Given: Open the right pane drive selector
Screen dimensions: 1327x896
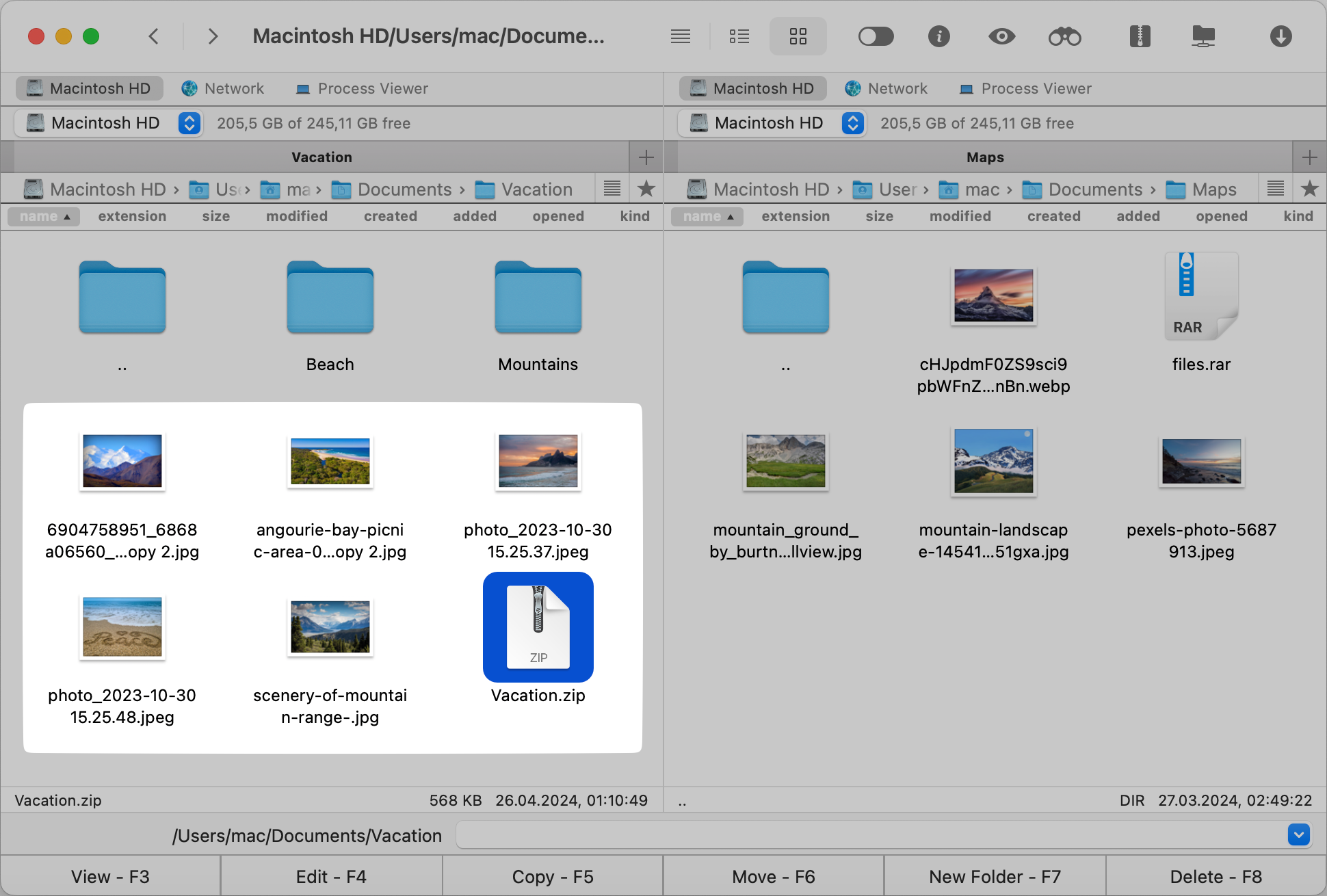Looking at the screenshot, I should point(853,123).
